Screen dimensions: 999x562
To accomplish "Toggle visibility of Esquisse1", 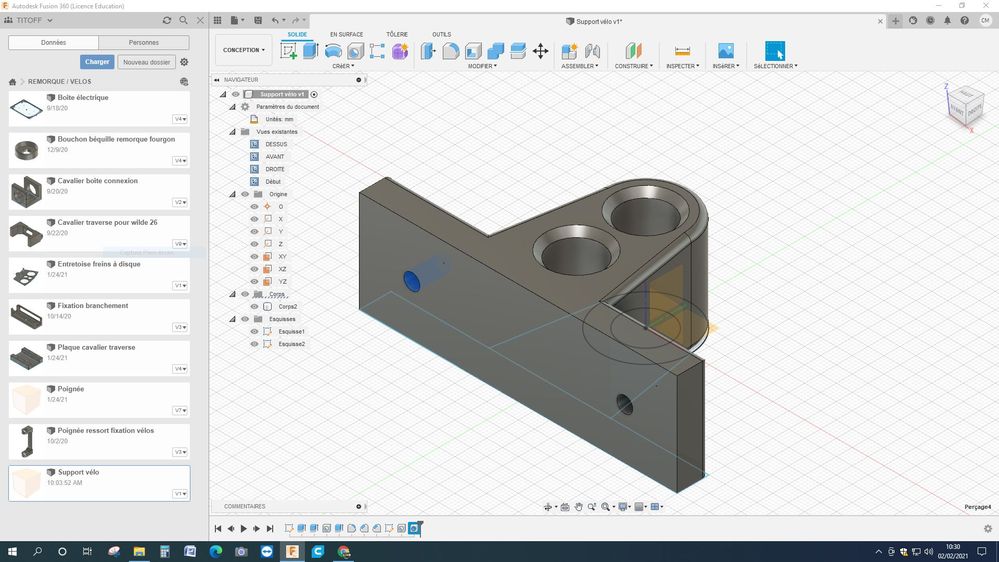I will 254,331.
